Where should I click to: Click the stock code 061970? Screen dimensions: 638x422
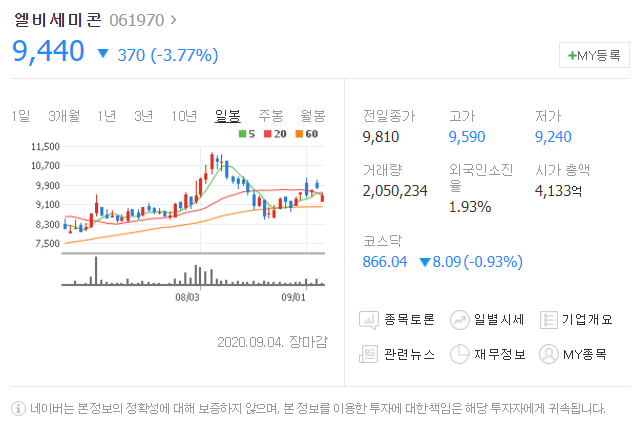point(137,20)
